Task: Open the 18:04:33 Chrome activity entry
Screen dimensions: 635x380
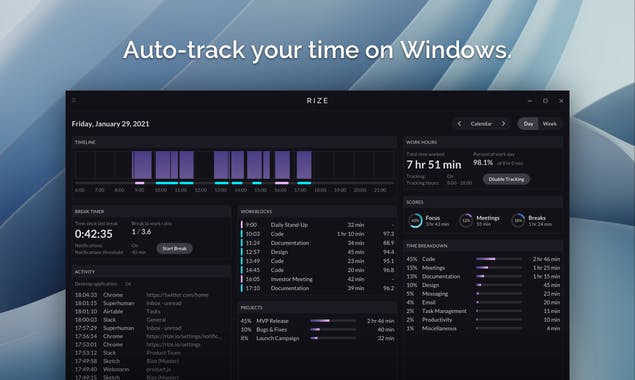Action: [150, 295]
